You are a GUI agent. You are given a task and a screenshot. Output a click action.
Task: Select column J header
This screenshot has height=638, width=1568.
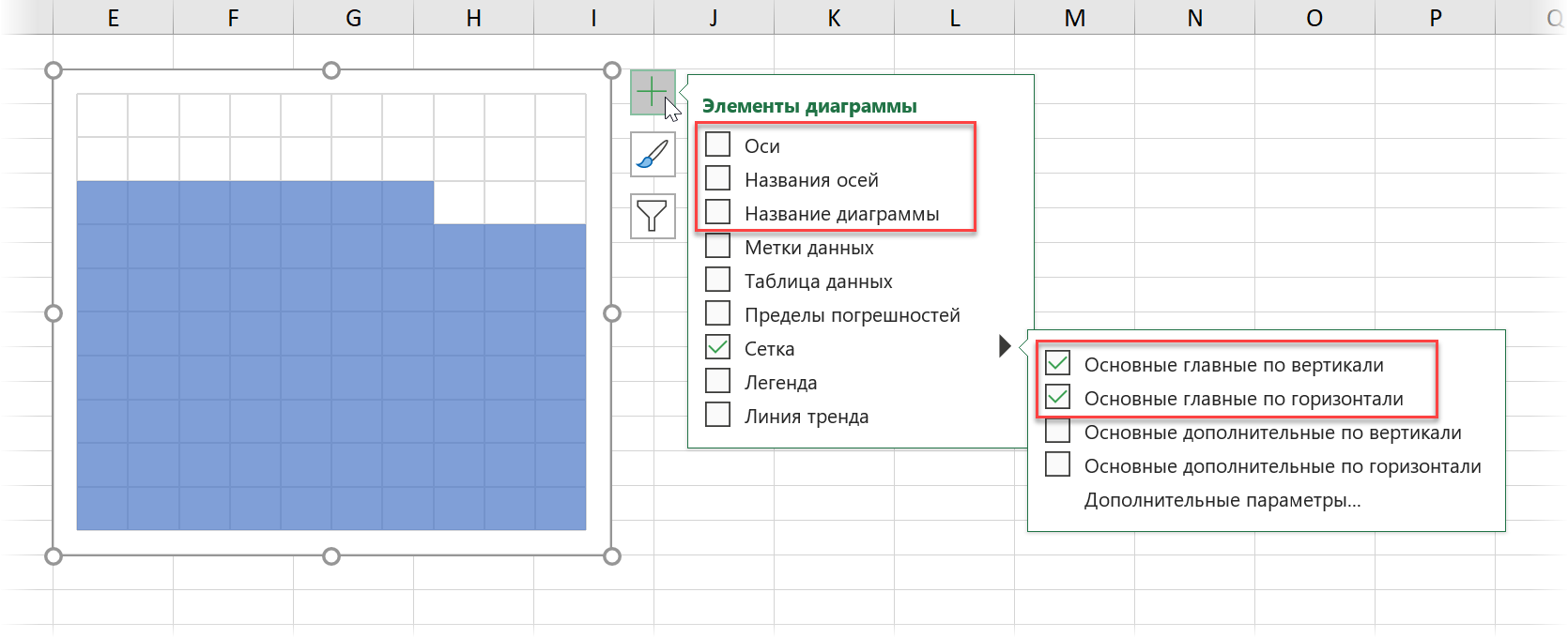pyautogui.click(x=714, y=18)
